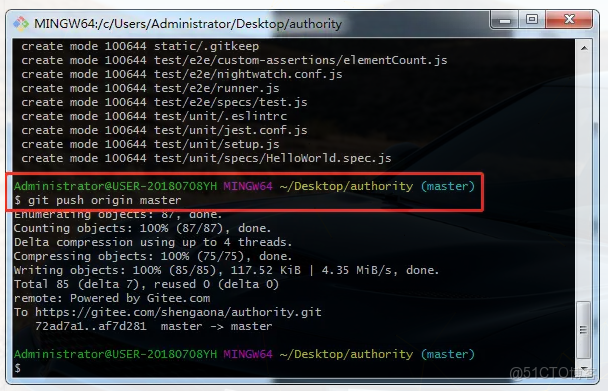Minimize the MINGW64 terminal window
608x391 pixels.
click(x=505, y=20)
